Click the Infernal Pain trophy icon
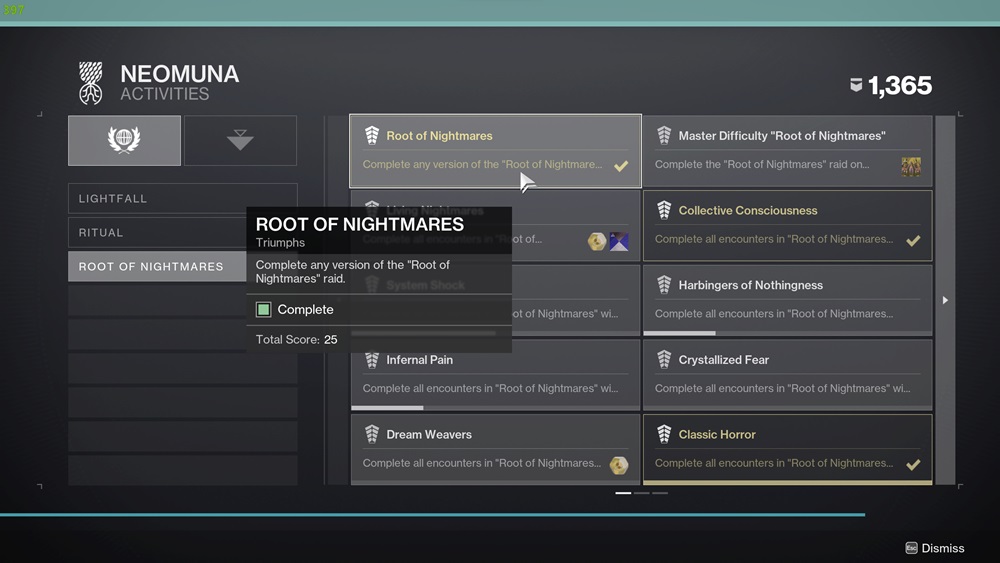 pos(372,360)
